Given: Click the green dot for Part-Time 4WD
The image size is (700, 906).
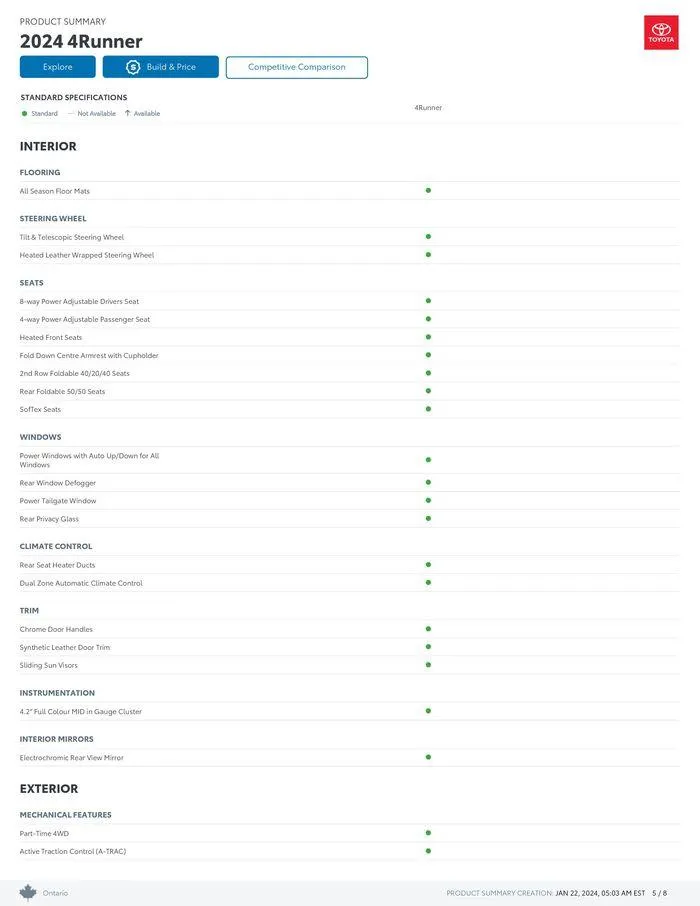Looking at the screenshot, I should 428,833.
